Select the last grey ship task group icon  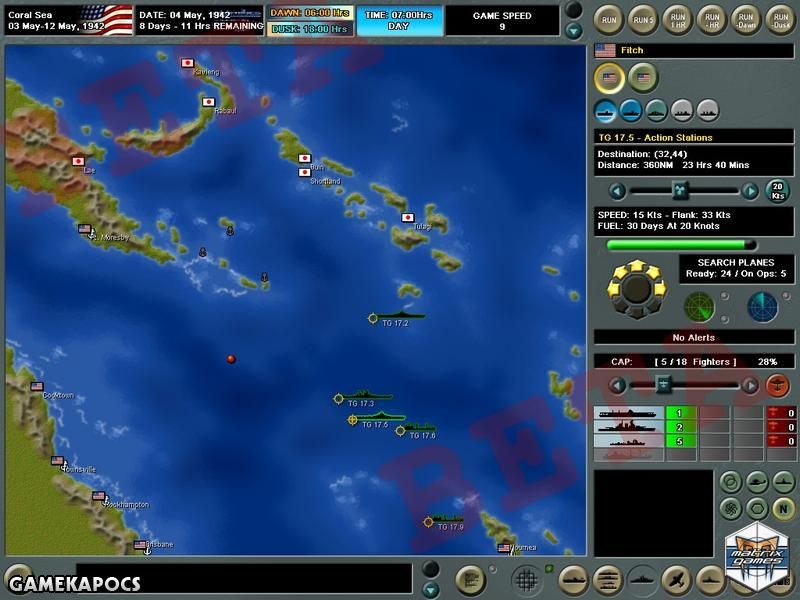(708, 111)
